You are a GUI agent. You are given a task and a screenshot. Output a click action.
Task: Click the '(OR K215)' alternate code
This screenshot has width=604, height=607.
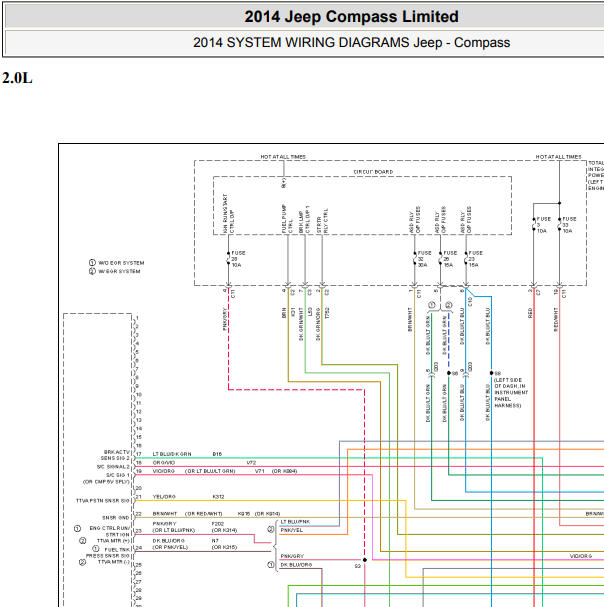(224, 547)
